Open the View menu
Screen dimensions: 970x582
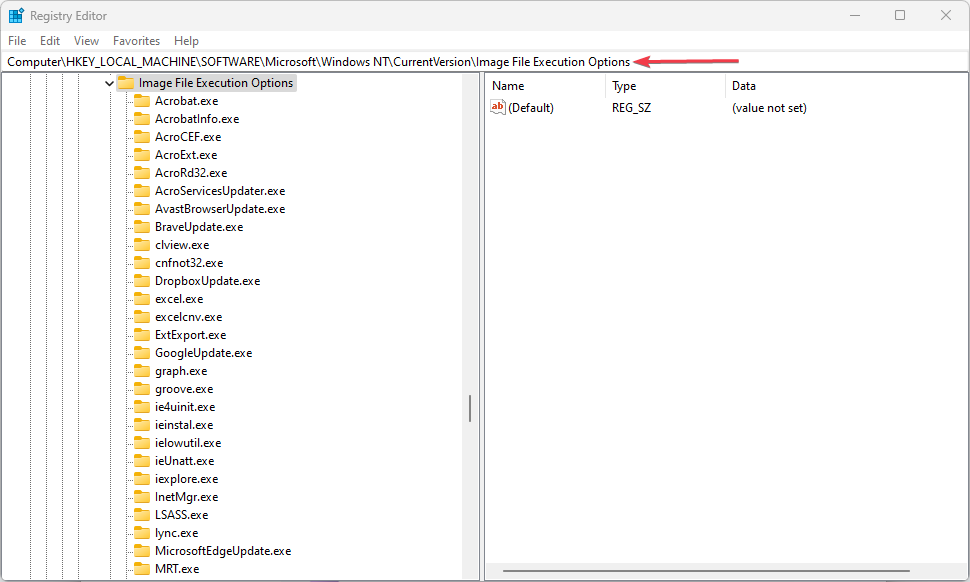click(x=86, y=41)
